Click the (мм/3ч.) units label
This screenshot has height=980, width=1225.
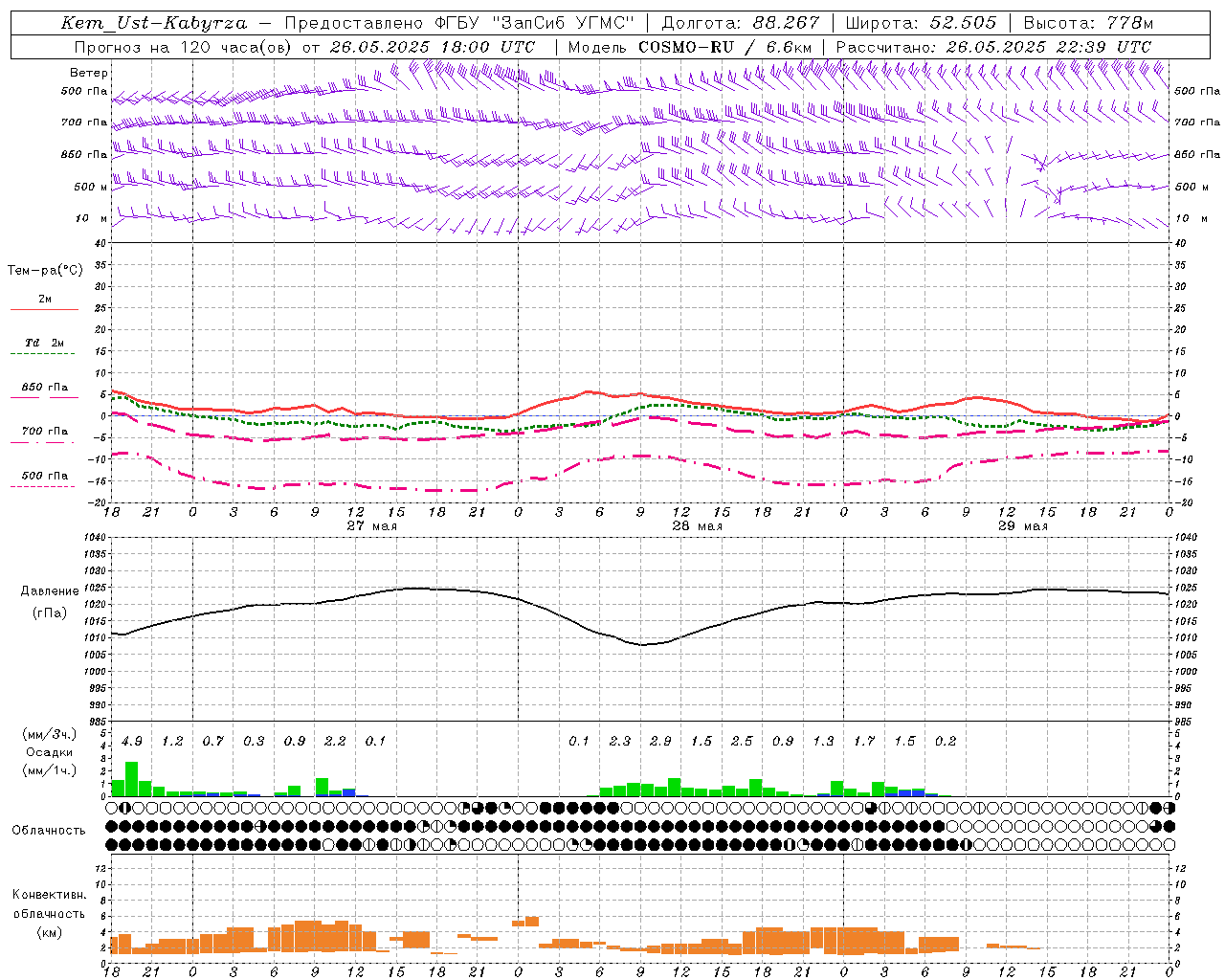pyautogui.click(x=50, y=734)
